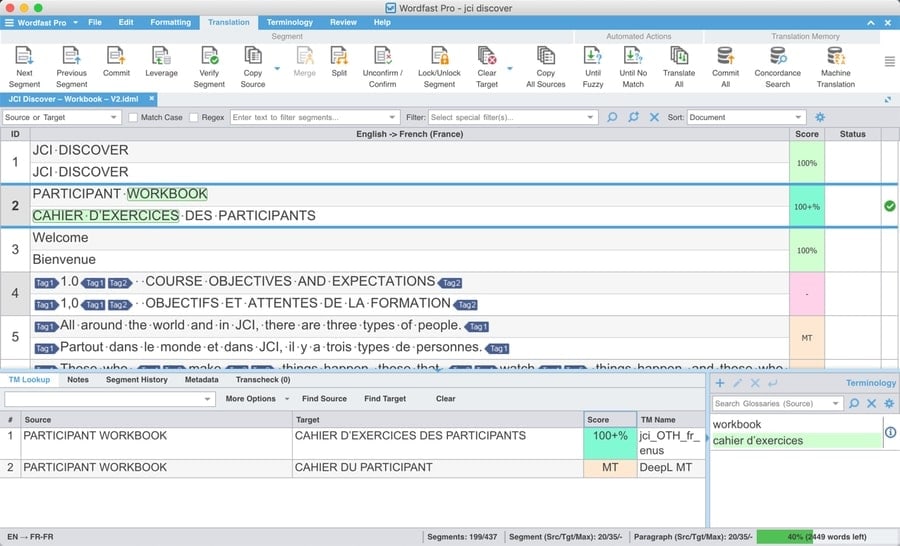
Task: Click the Split segment icon
Action: coord(339,56)
